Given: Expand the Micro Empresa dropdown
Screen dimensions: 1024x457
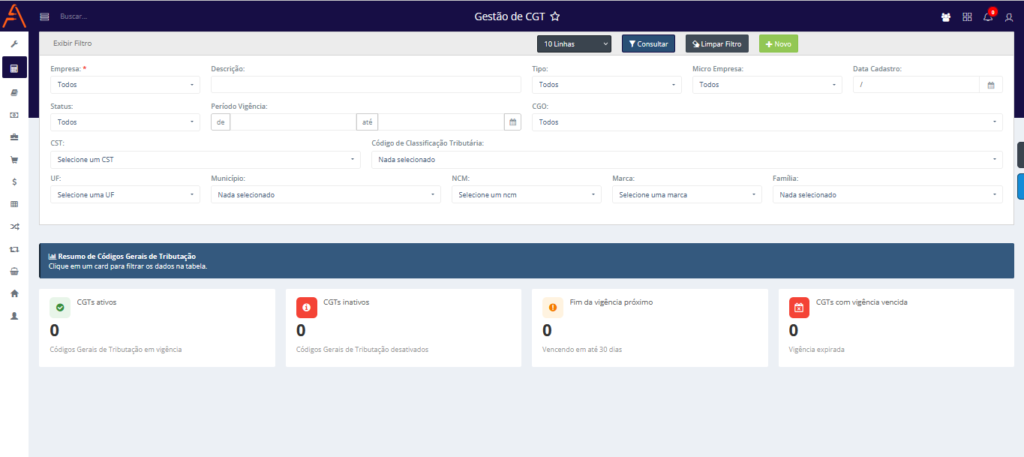Looking at the screenshot, I should pyautogui.click(x=767, y=85).
